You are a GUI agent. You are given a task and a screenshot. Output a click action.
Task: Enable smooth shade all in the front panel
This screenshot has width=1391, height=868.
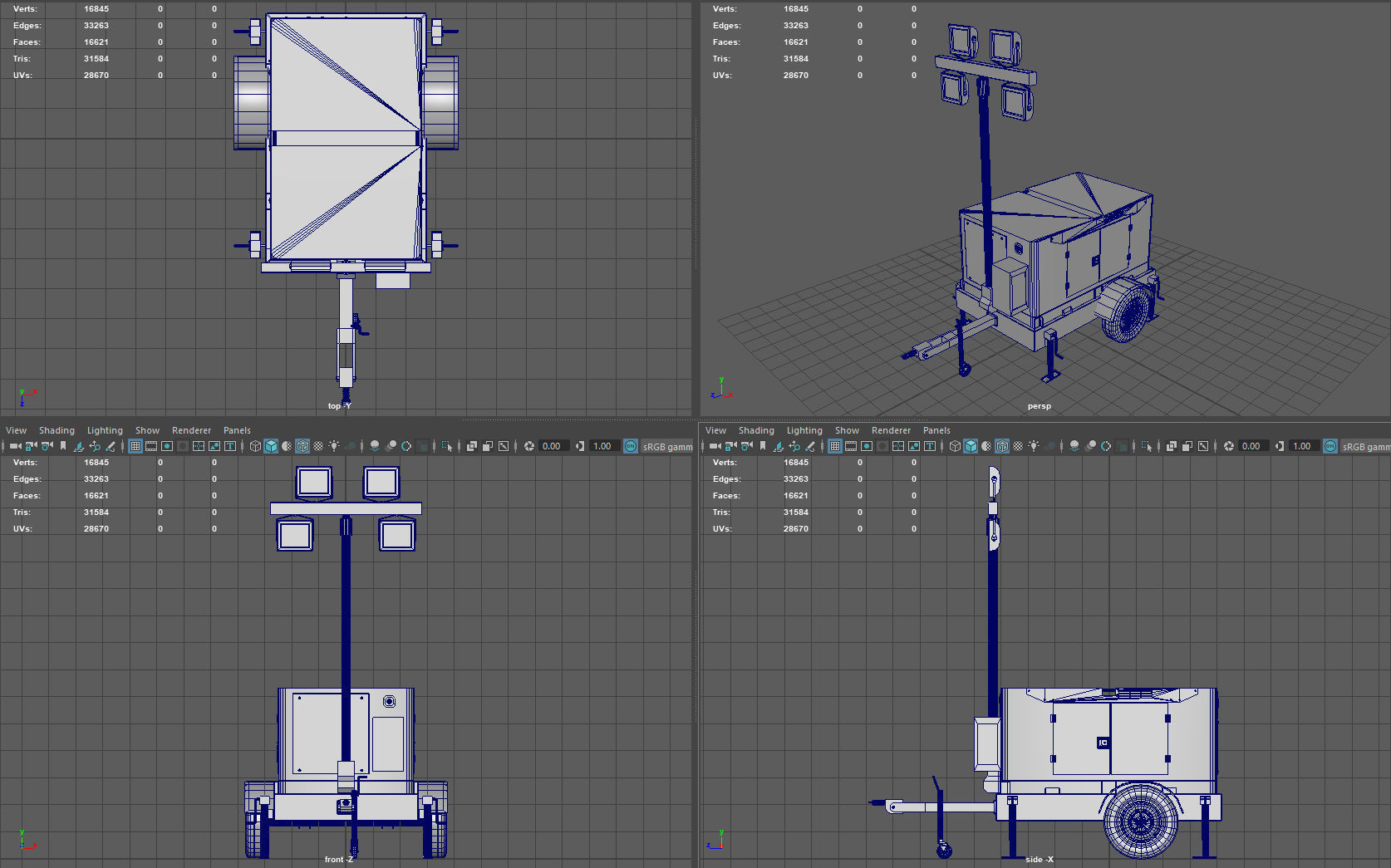[x=271, y=446]
